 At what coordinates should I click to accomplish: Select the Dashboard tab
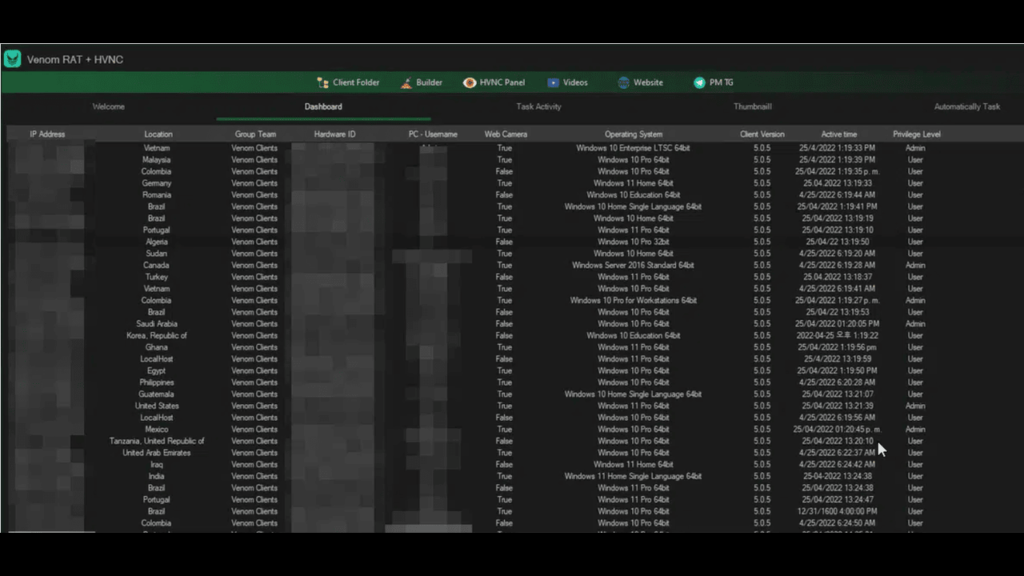[x=323, y=106]
